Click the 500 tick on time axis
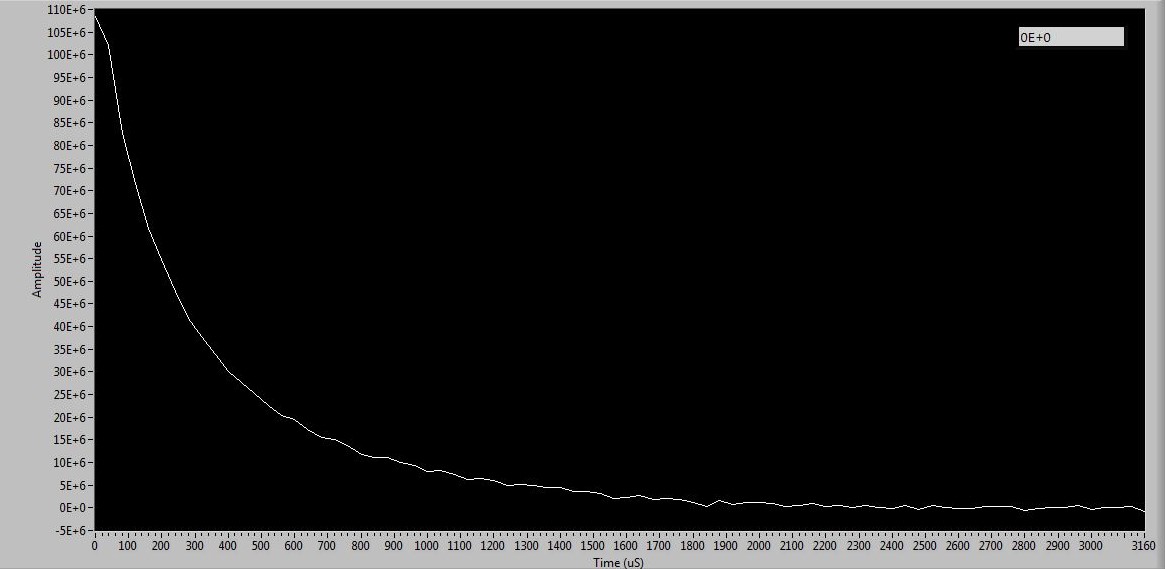Viewport: 1165px width, 569px height. coord(260,547)
